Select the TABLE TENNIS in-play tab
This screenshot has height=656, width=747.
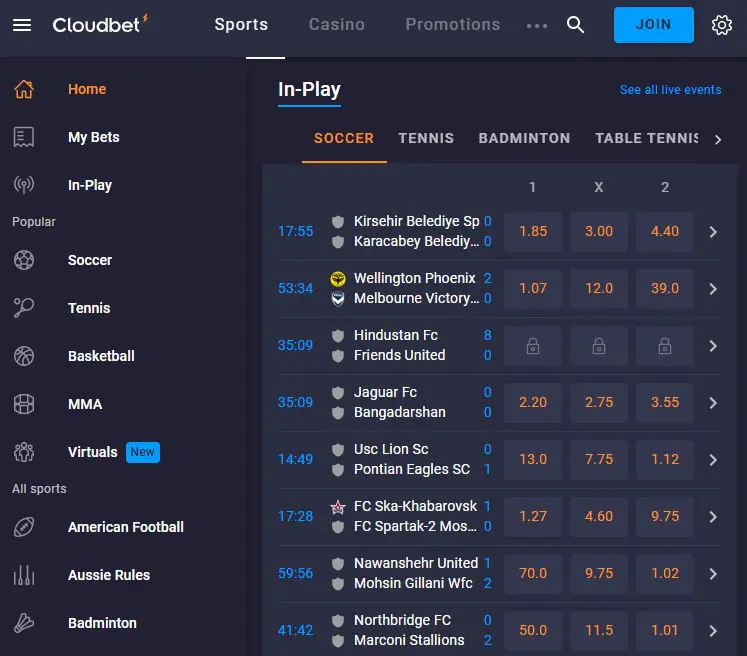coord(646,138)
